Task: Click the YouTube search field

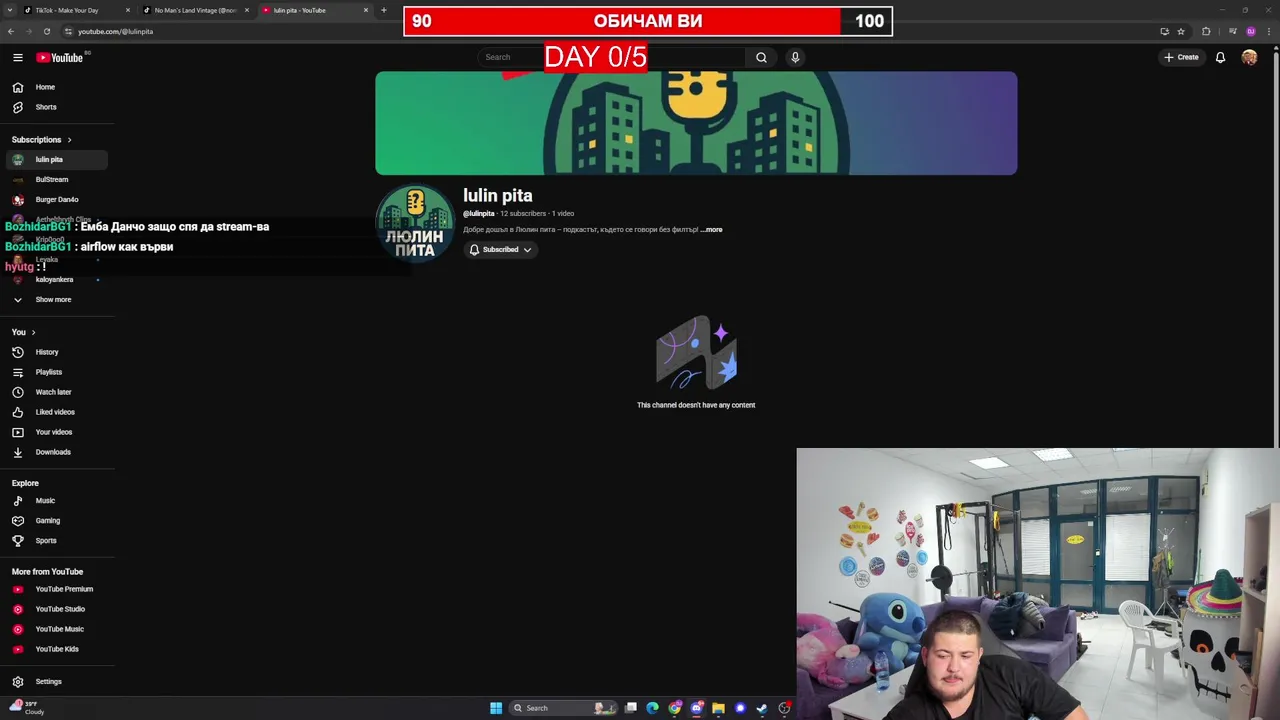Action: (612, 57)
